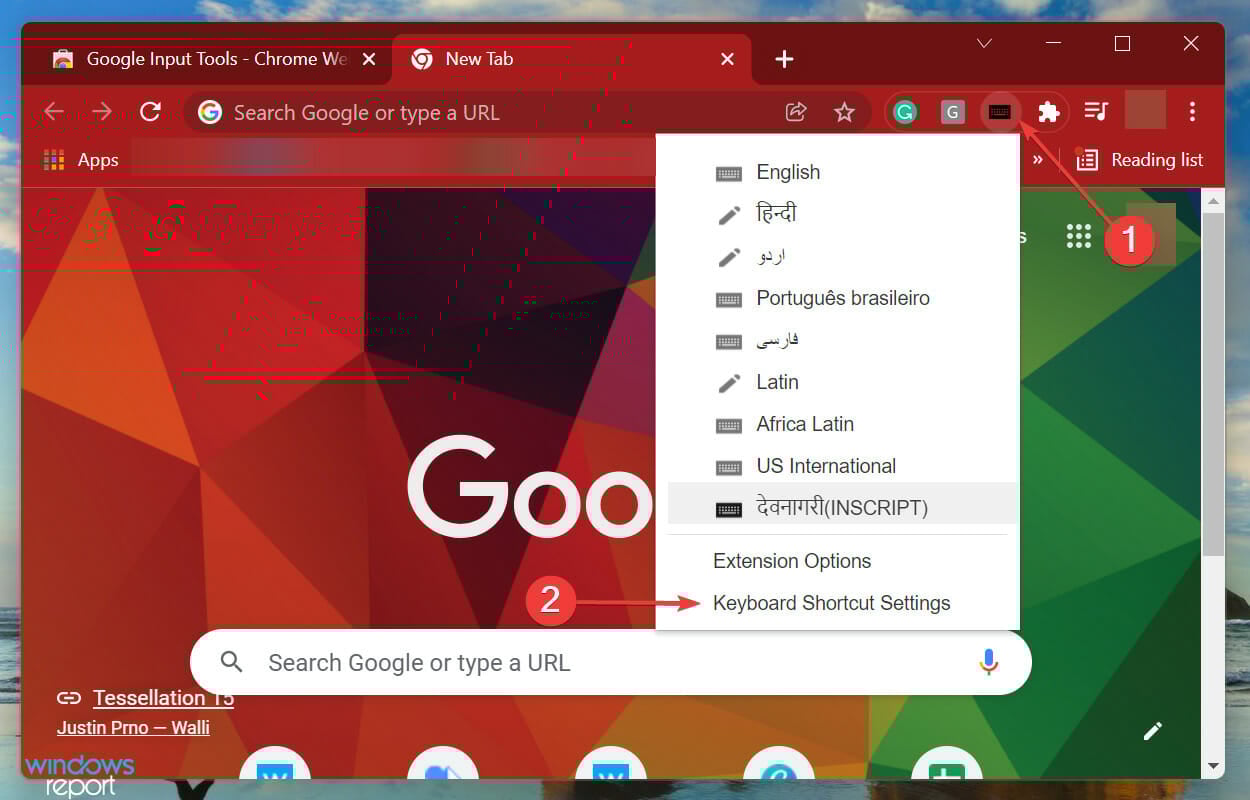Open Chrome's three-dot menu

[1192, 112]
